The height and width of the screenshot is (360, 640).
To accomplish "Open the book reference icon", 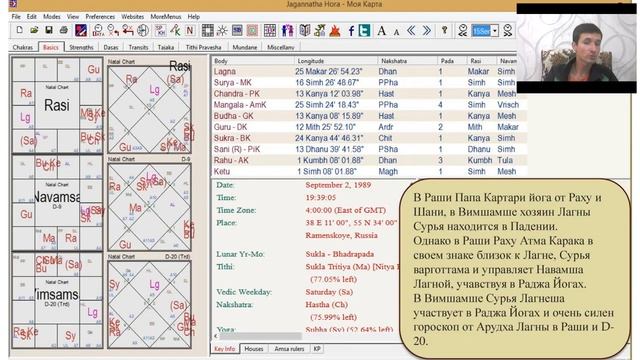I will pos(305,31).
